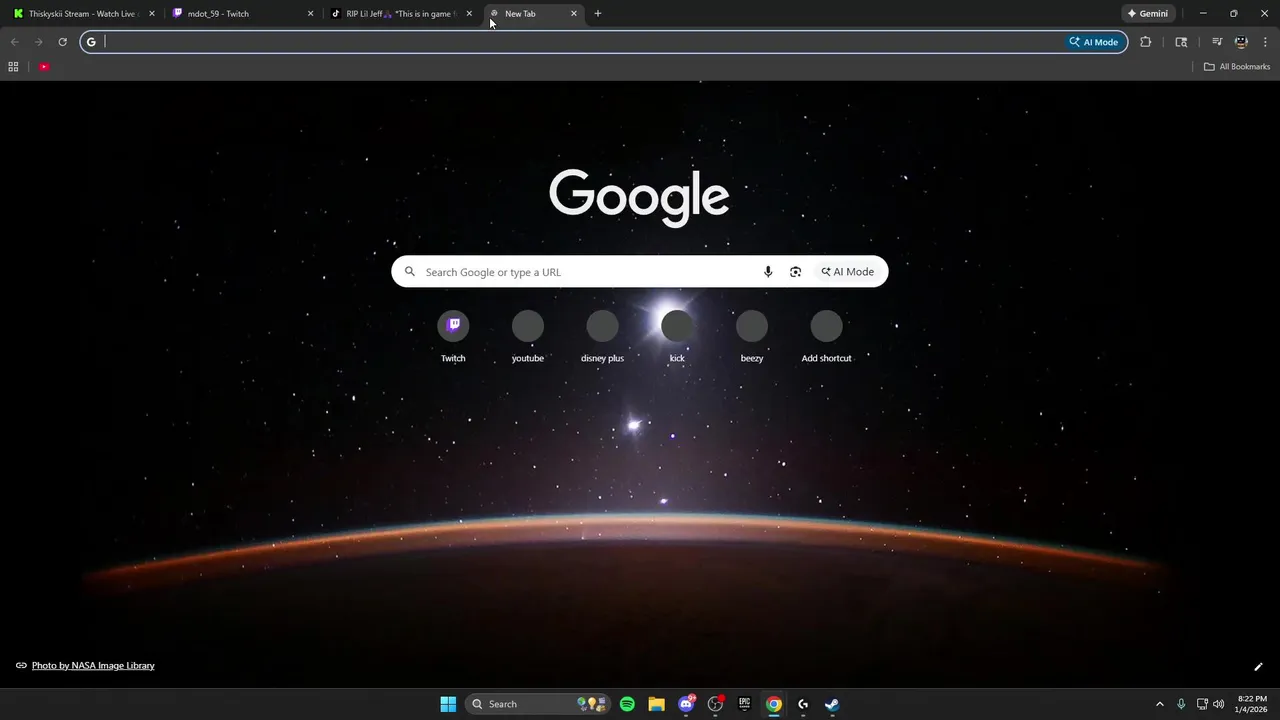This screenshot has width=1280, height=720.
Task: Open Spotify from the taskbar
Action: pyautogui.click(x=627, y=704)
